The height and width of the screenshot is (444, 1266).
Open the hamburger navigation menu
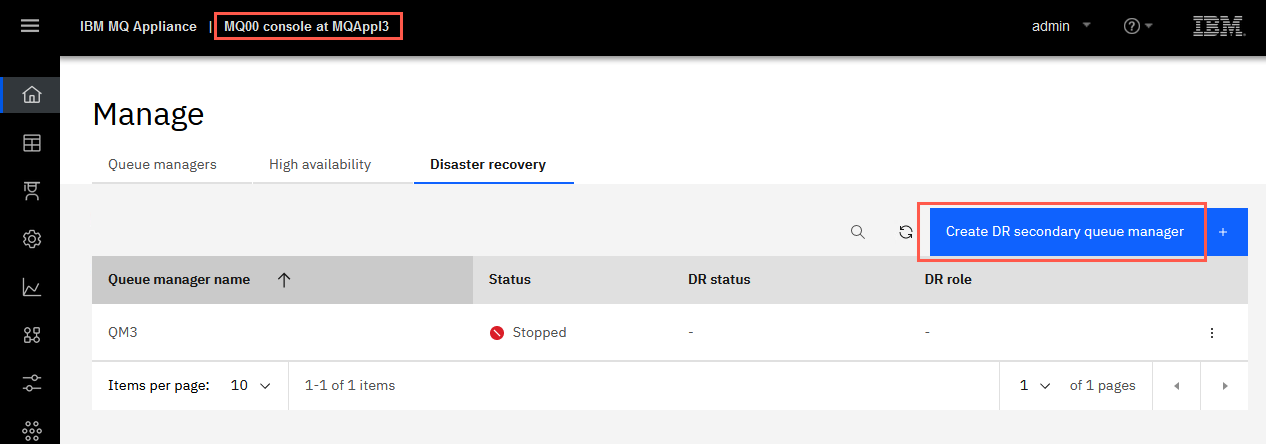[30, 26]
